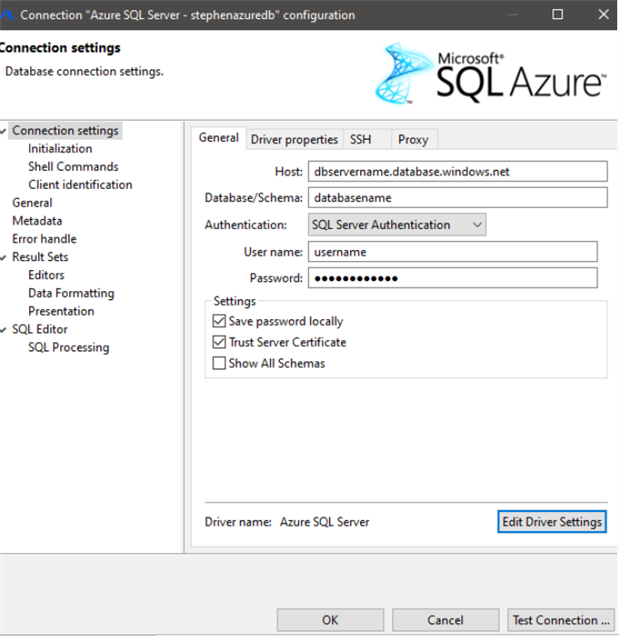Click the Password field
619x636 pixels.
pos(453,278)
